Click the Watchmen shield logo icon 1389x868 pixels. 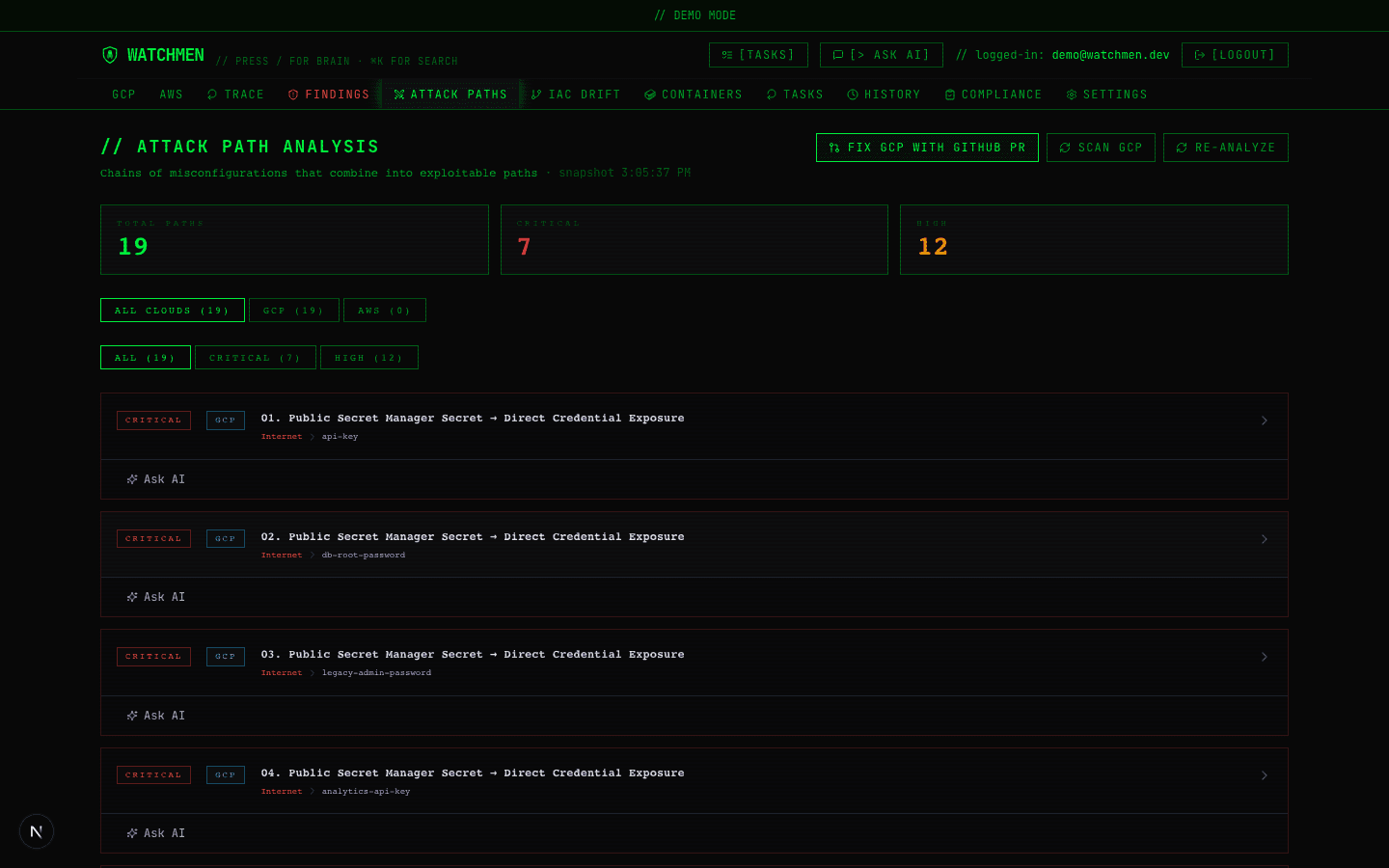click(x=110, y=55)
